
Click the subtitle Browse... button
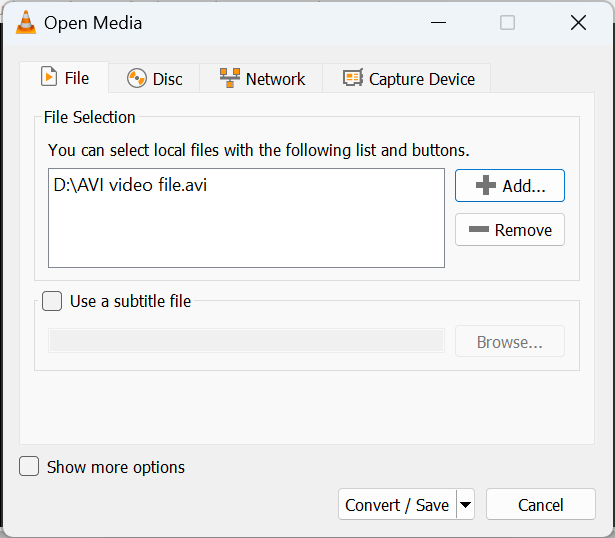(509, 341)
